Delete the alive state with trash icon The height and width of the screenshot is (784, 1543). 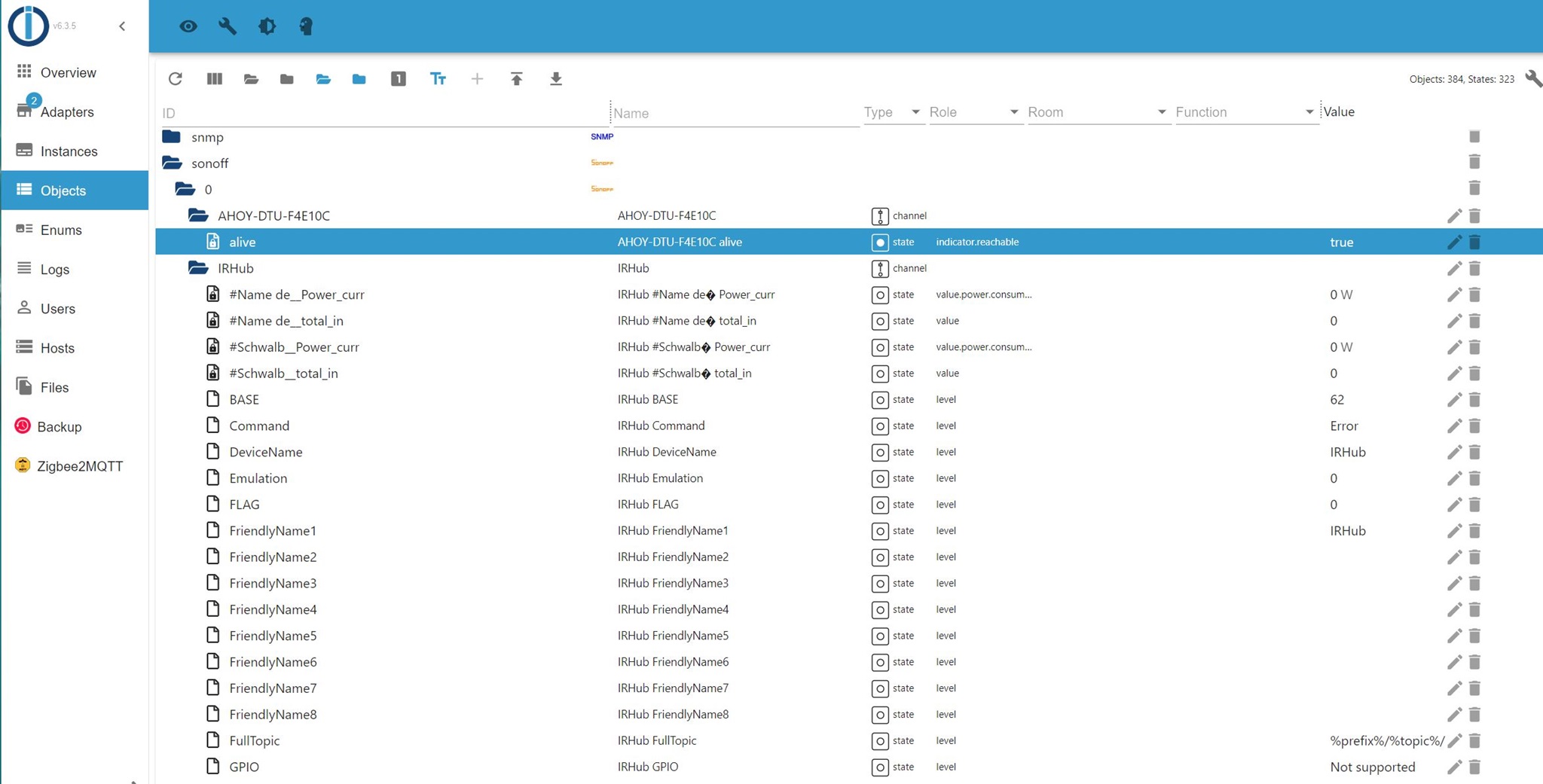1474,242
